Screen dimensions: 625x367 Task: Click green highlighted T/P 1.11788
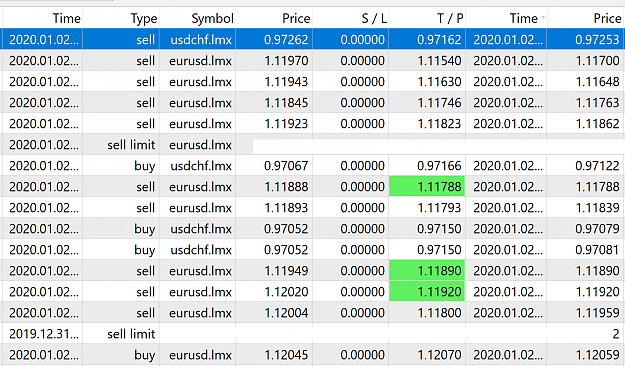point(427,186)
